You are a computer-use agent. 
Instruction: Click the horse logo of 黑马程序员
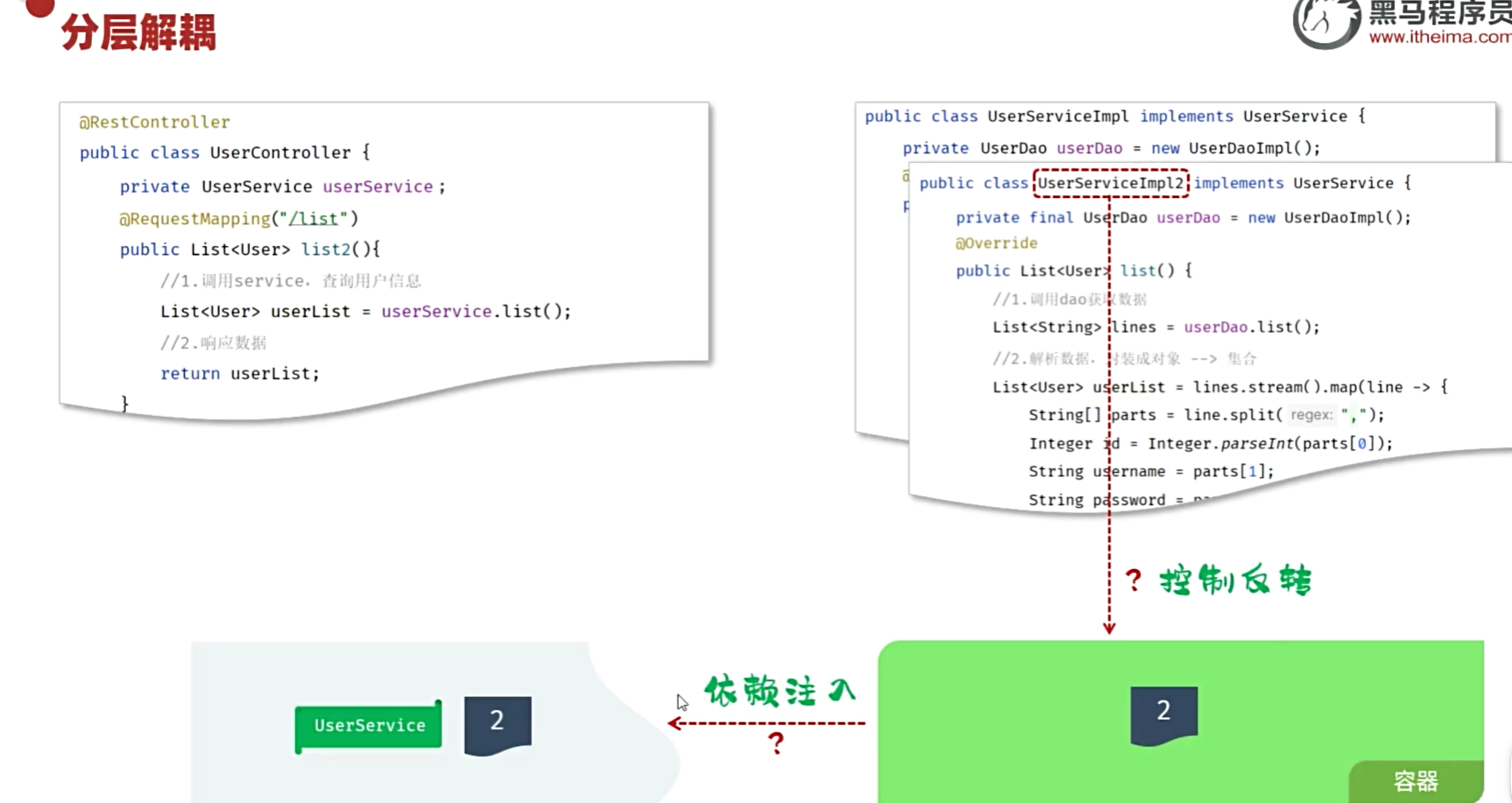pyautogui.click(x=1325, y=23)
